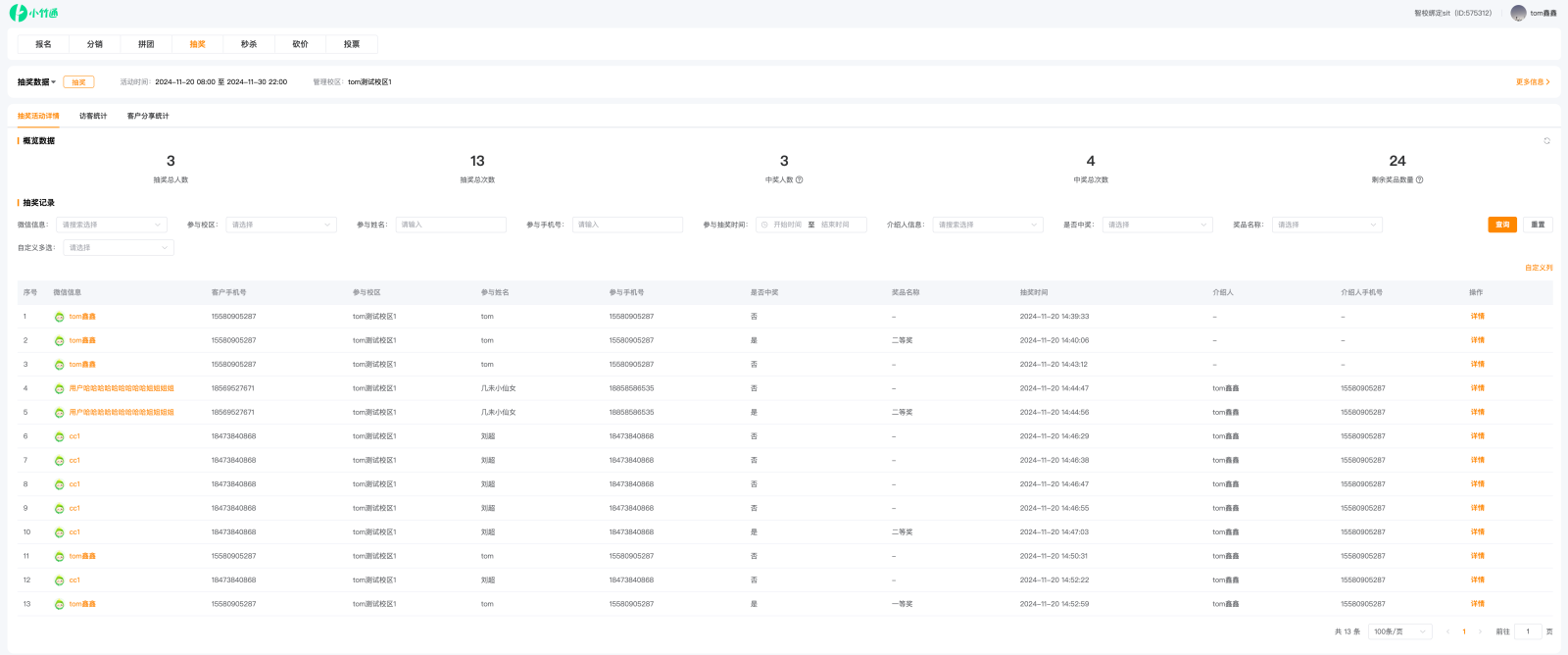Viewport: 1568px width, 655px height.
Task: Click the 小竹通 logo icon
Action: (18, 13)
